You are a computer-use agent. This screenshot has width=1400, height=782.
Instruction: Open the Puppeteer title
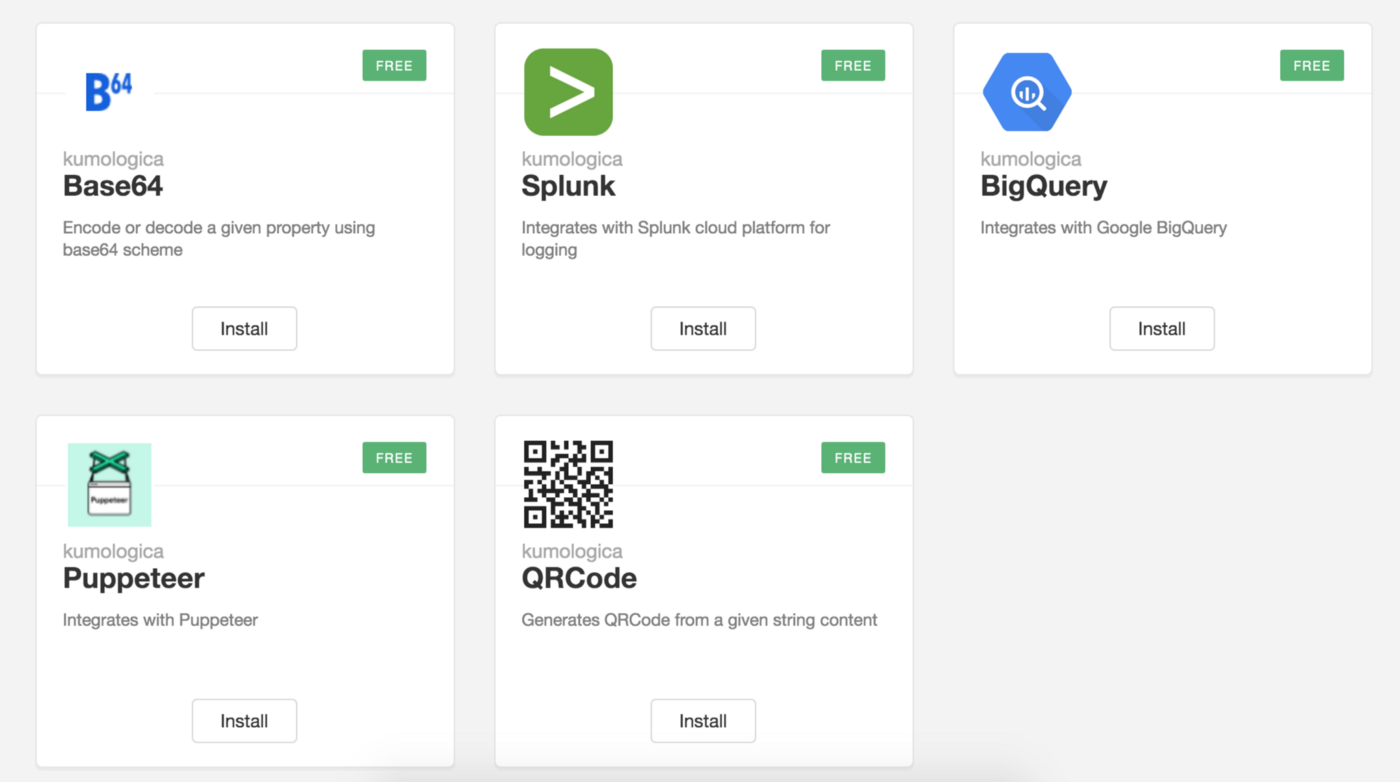(x=134, y=578)
